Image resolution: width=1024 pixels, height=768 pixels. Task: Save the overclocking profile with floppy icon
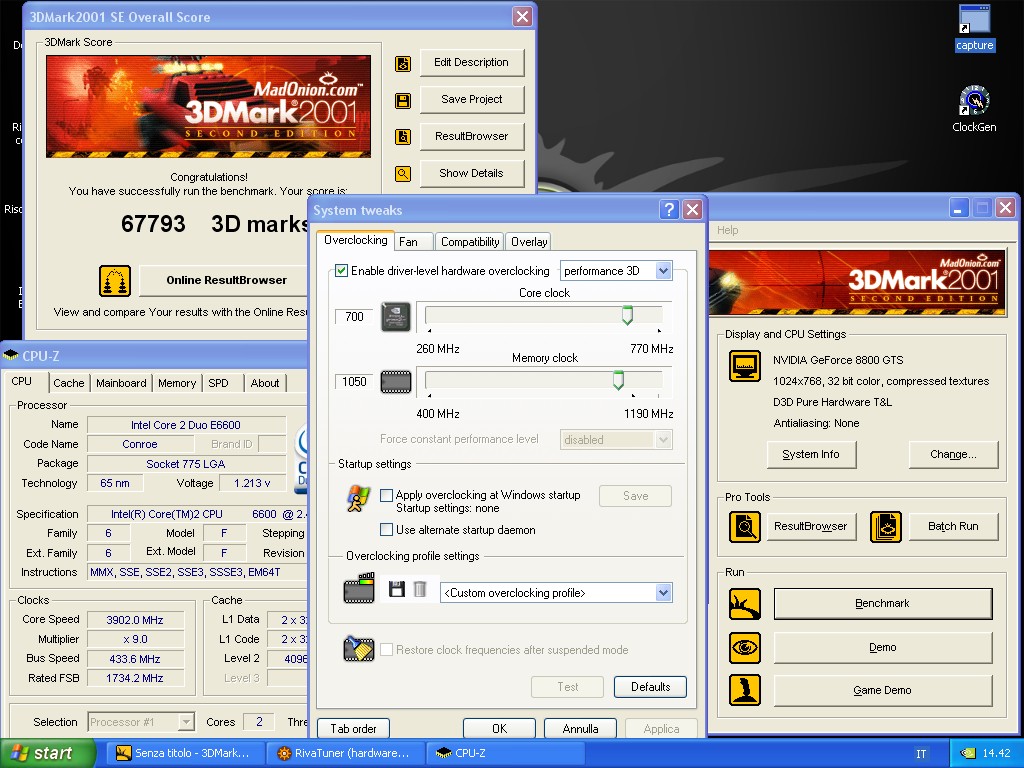click(396, 590)
